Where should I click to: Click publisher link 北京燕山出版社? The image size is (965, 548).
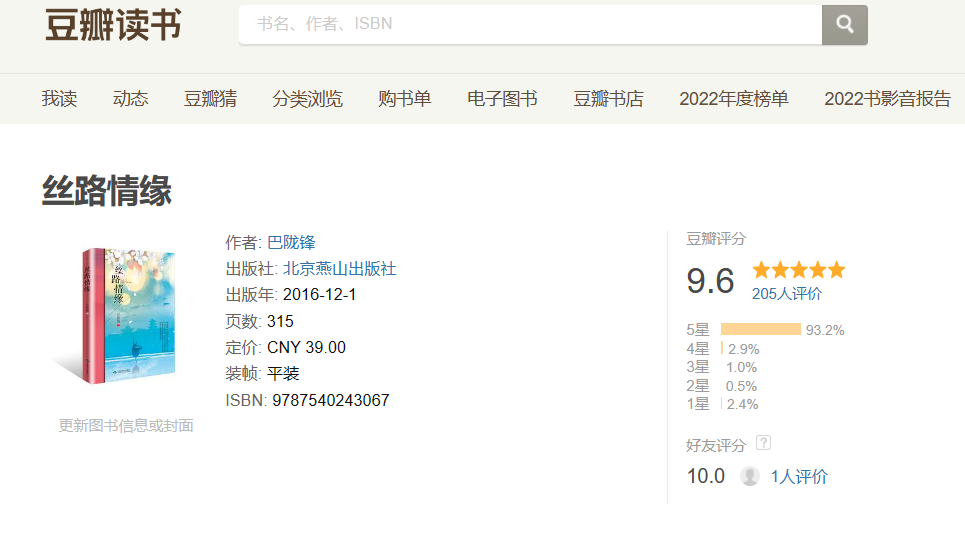tap(339, 269)
